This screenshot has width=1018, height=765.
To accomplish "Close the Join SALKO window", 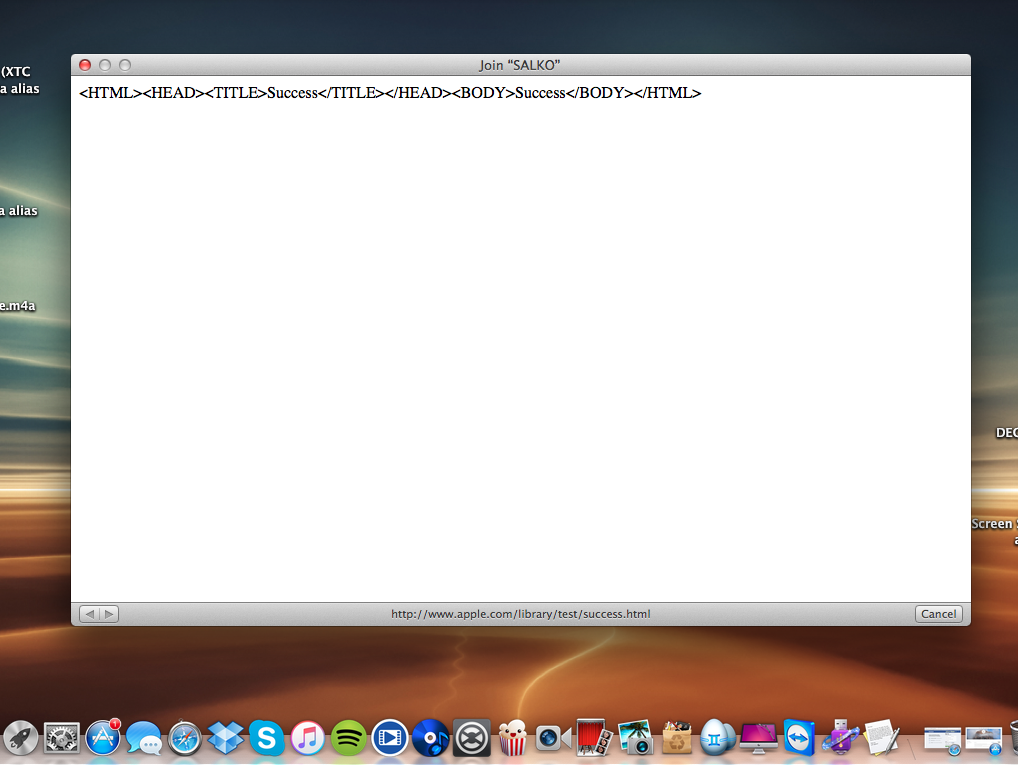I will click(x=85, y=65).
